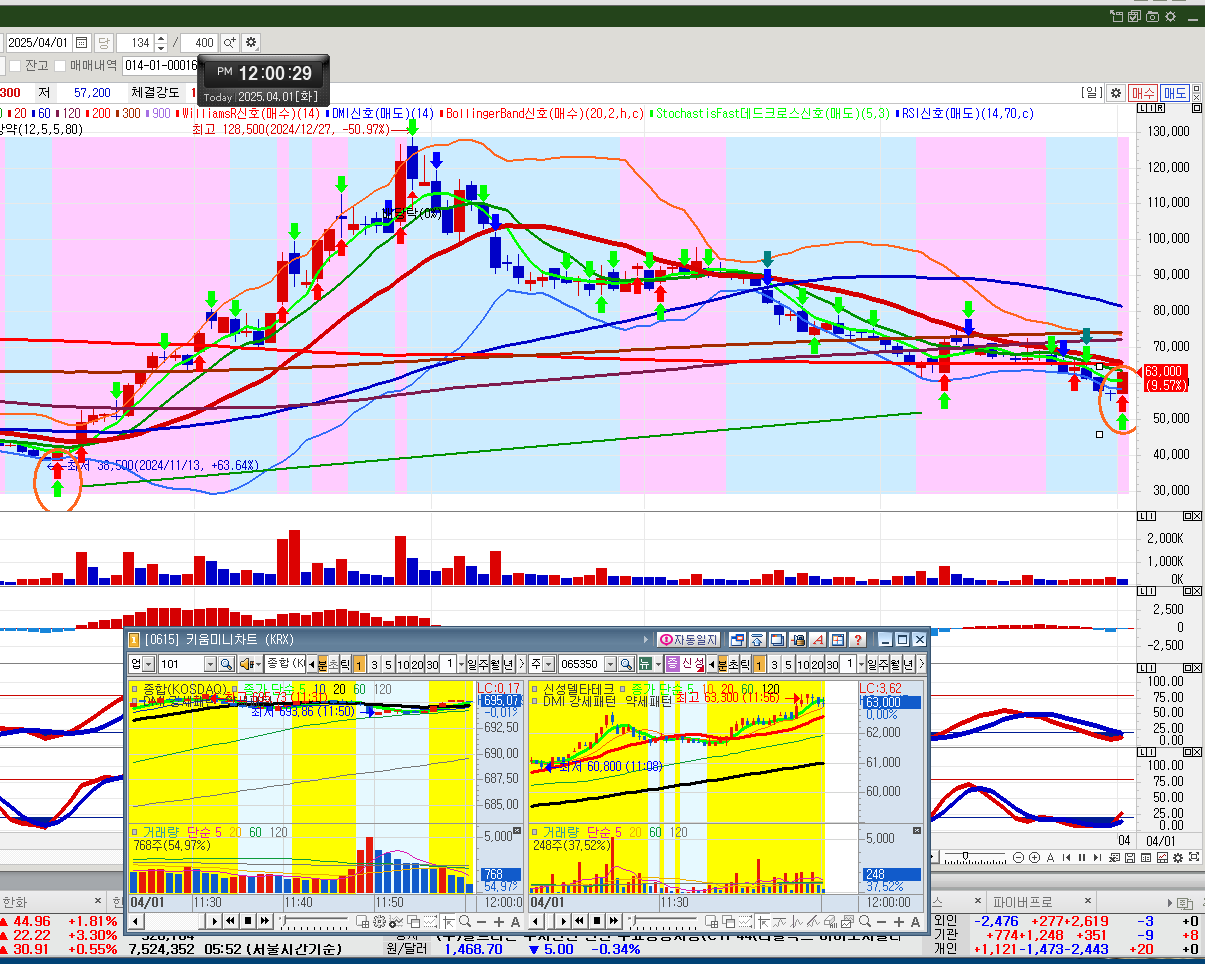The height and width of the screenshot is (964, 1205).
Task: Click the red question mark help icon
Action: coord(857,640)
